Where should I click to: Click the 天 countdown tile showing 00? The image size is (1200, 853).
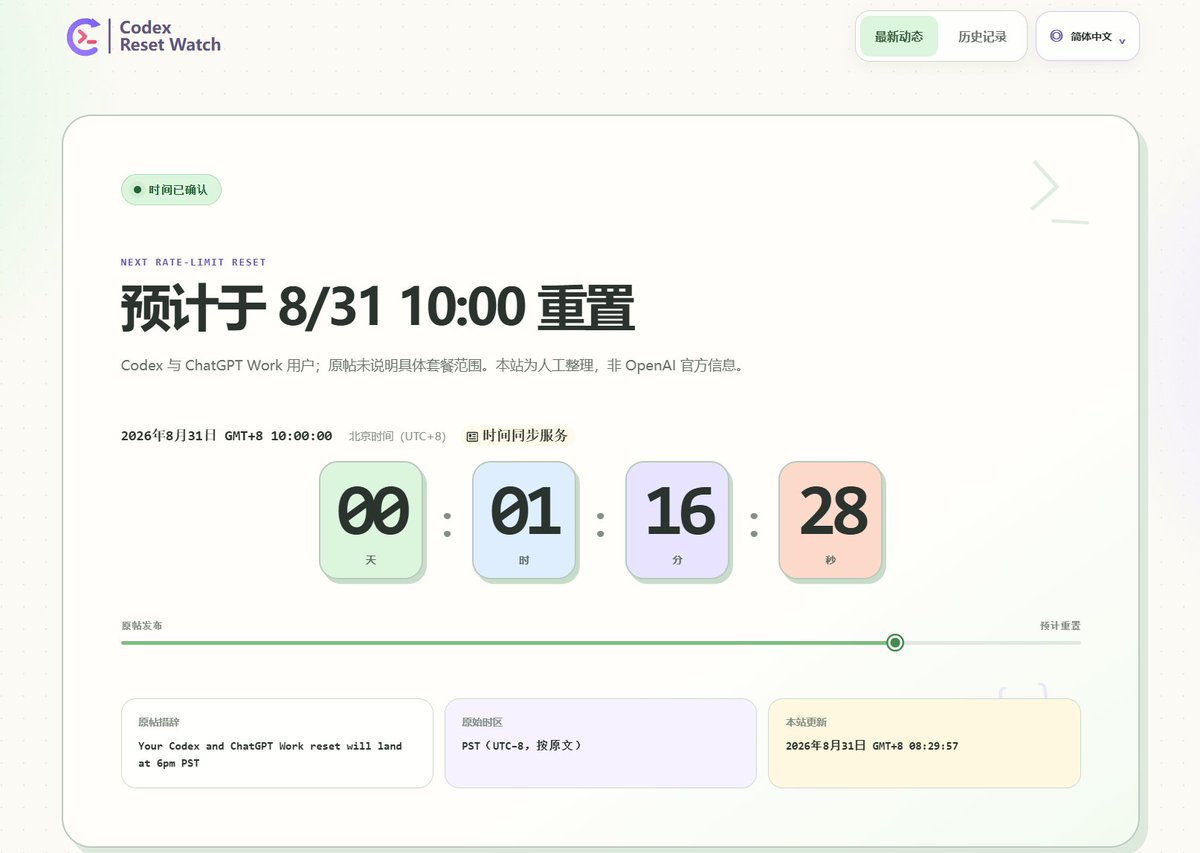(x=371, y=519)
